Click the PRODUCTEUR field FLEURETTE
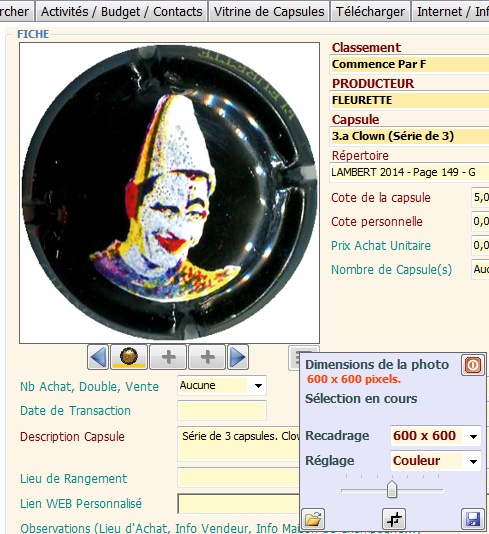Viewport: 489px width, 534px height. click(x=410, y=100)
